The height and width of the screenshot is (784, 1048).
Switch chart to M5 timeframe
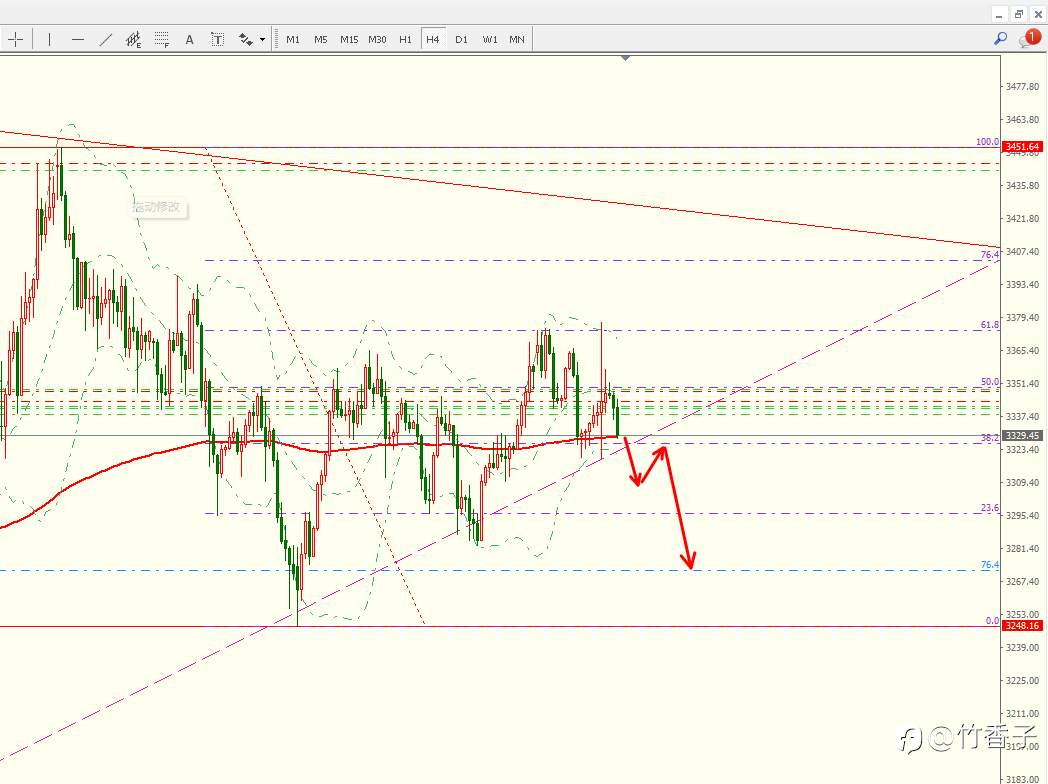coord(321,39)
